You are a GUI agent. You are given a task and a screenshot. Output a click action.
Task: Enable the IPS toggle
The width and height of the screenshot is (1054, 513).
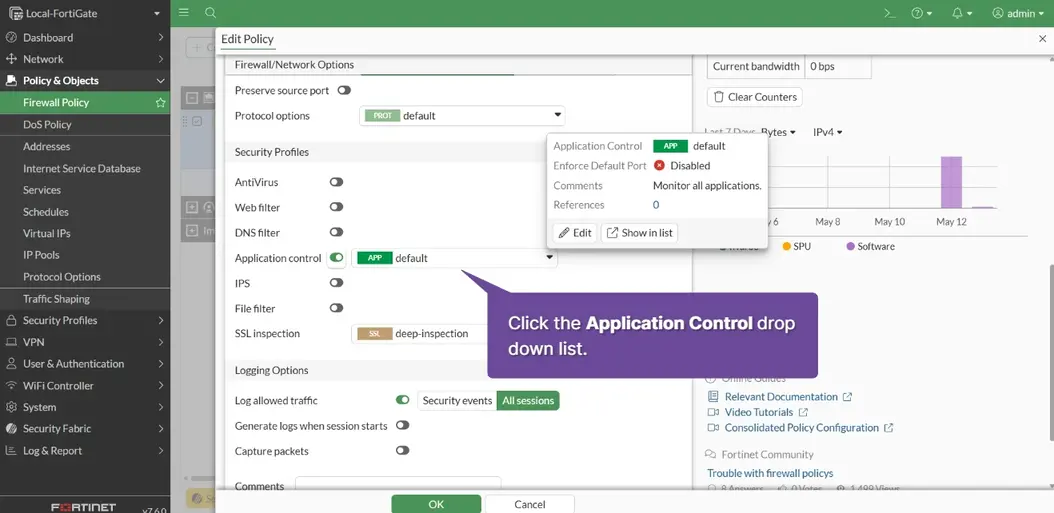336,283
